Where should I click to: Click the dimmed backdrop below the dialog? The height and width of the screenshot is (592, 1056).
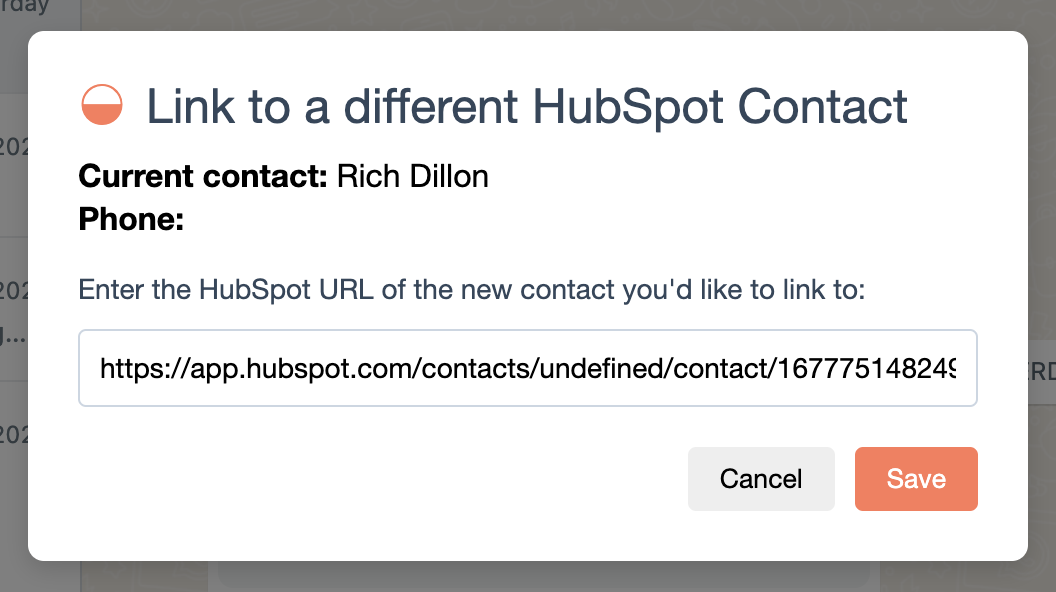(528, 577)
